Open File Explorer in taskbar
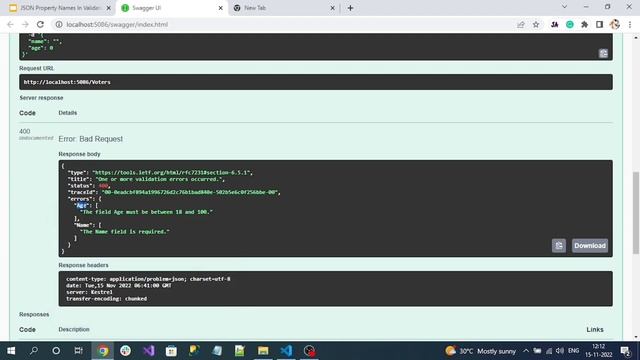640x360 pixels. pyautogui.click(x=263, y=351)
